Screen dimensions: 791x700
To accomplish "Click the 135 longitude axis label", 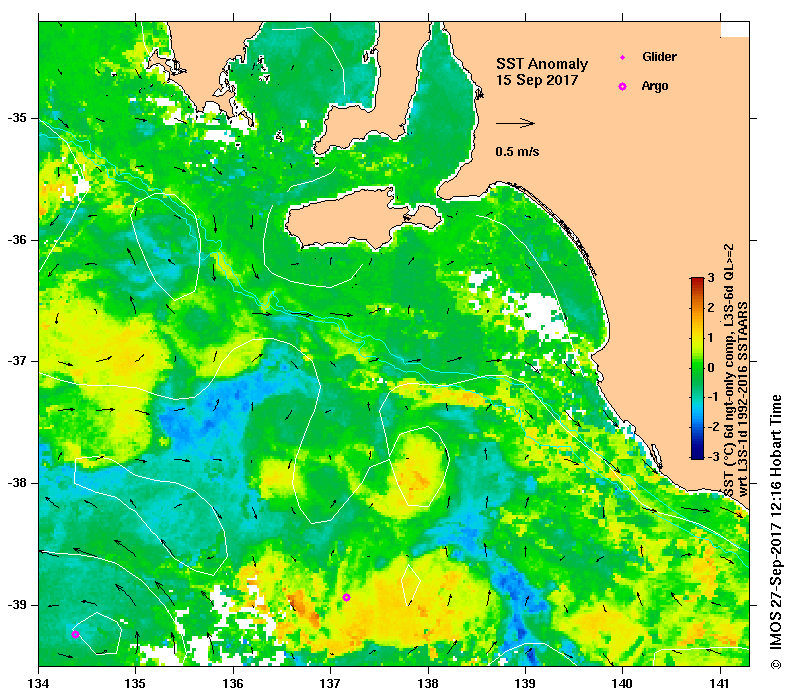I will (x=135, y=684).
